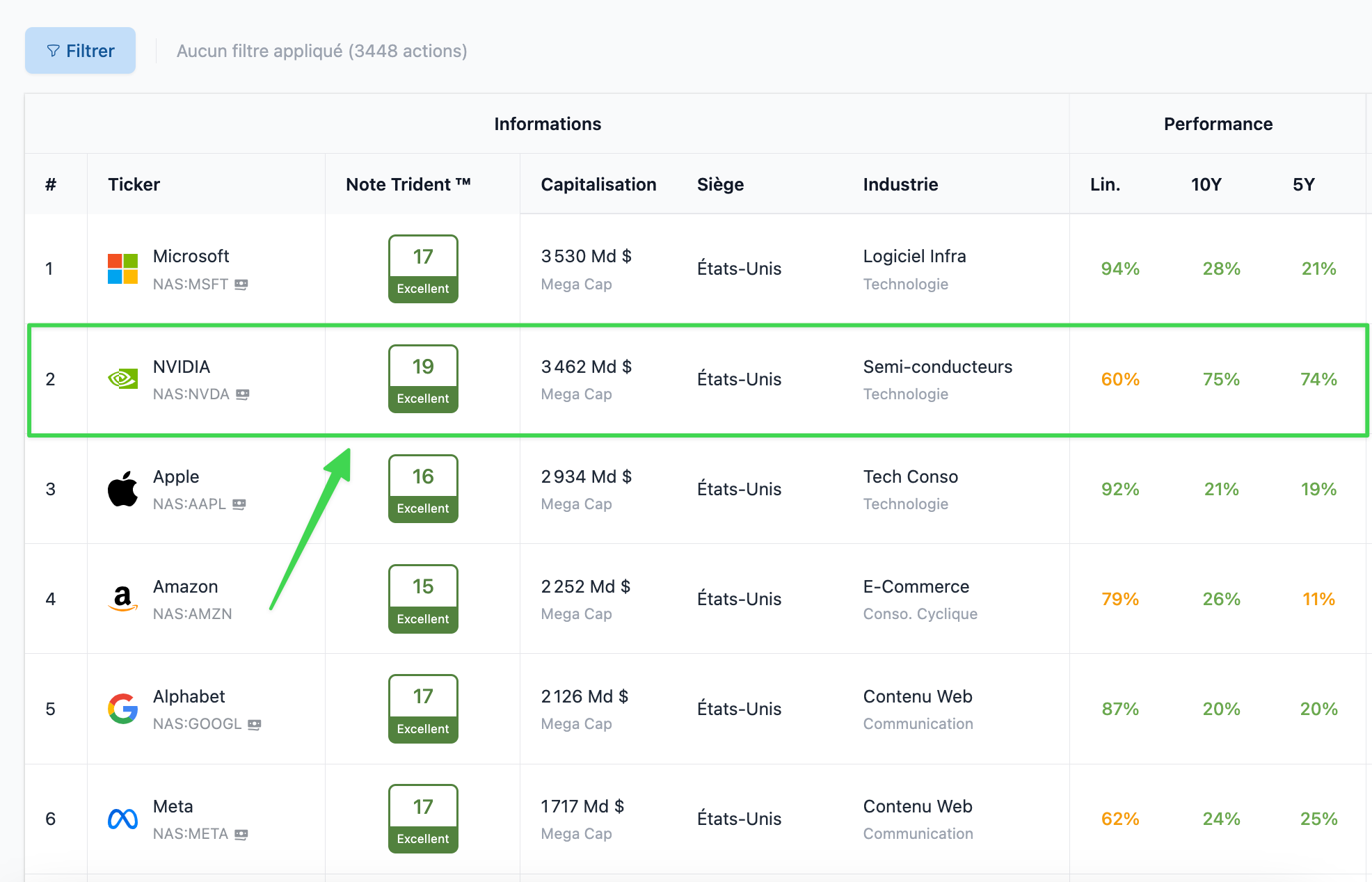Open NVIDIA's Trident score badge 19
This screenshot has height=882, width=1372.
[423, 378]
